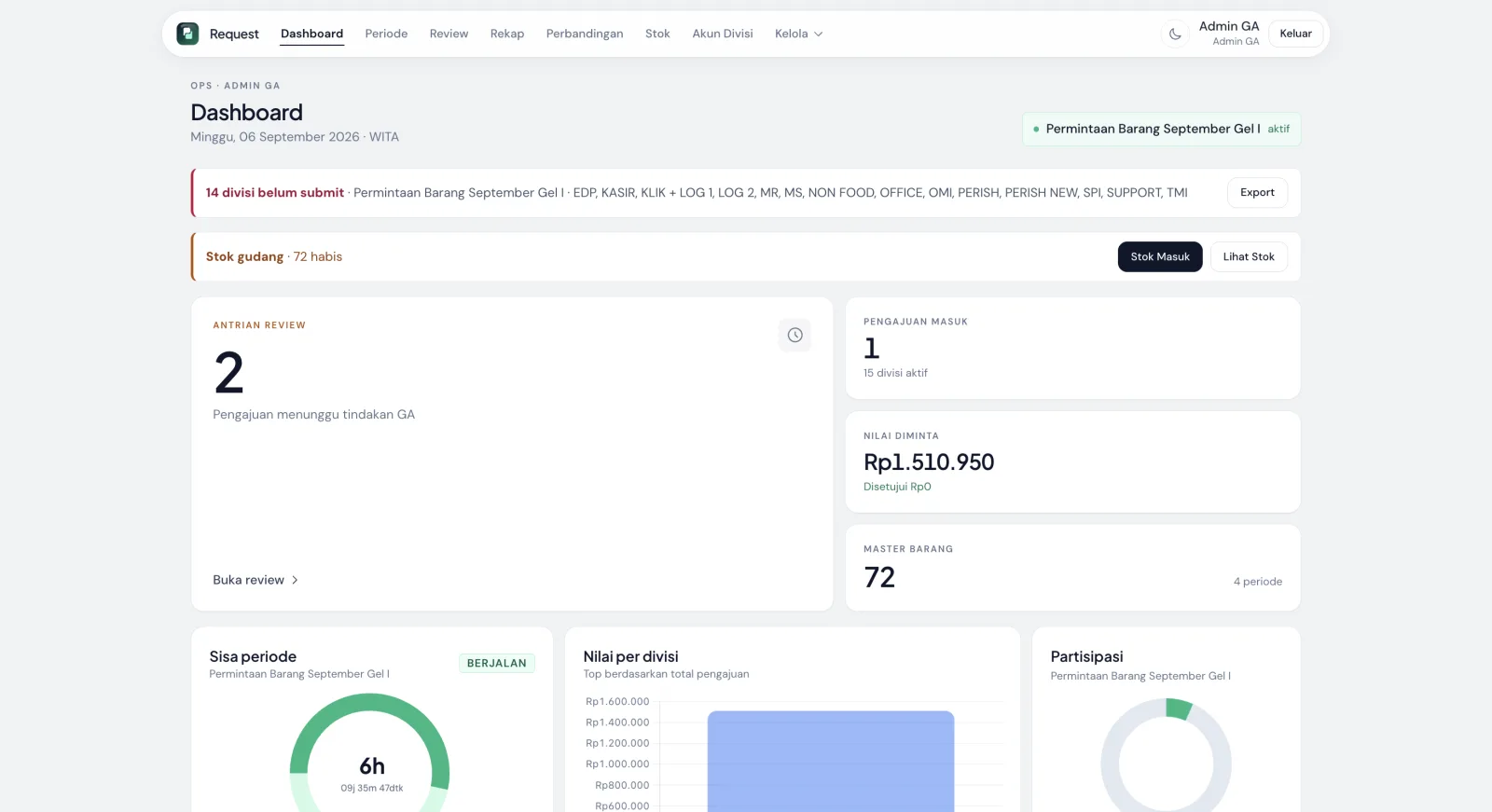Export the list of unsubmitted divisions

(x=1257, y=193)
